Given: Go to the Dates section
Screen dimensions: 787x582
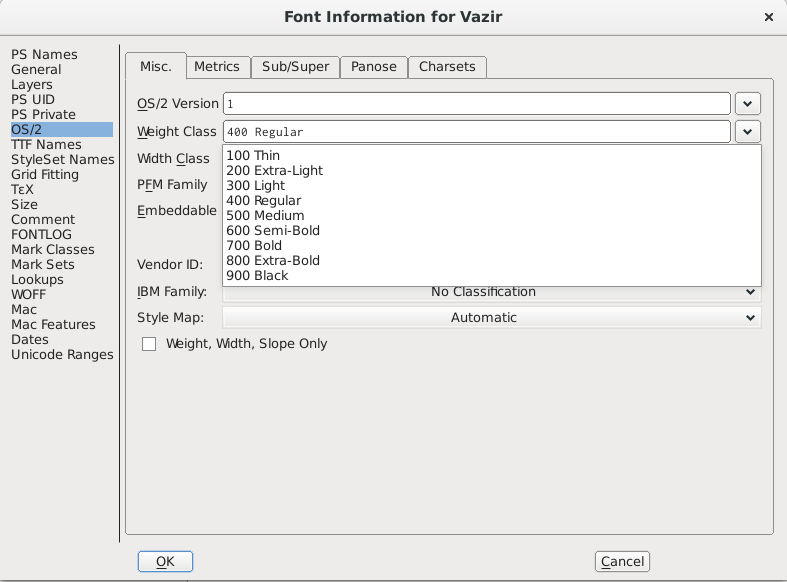Looking at the screenshot, I should coord(30,340).
